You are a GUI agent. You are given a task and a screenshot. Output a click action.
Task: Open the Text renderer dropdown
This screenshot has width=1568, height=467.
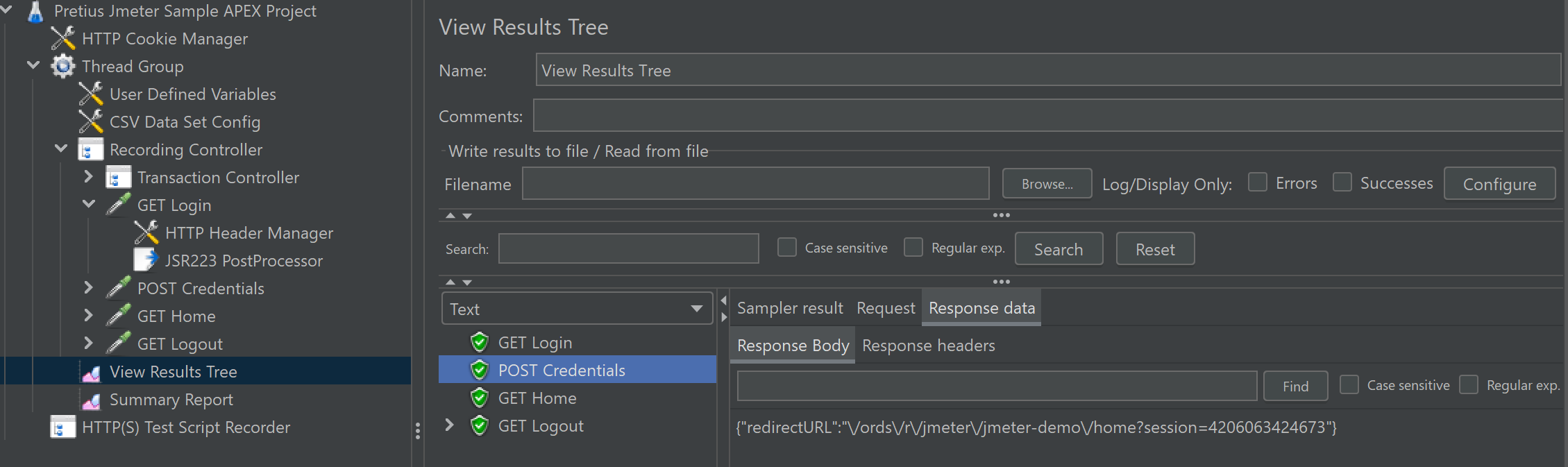pyautogui.click(x=577, y=309)
